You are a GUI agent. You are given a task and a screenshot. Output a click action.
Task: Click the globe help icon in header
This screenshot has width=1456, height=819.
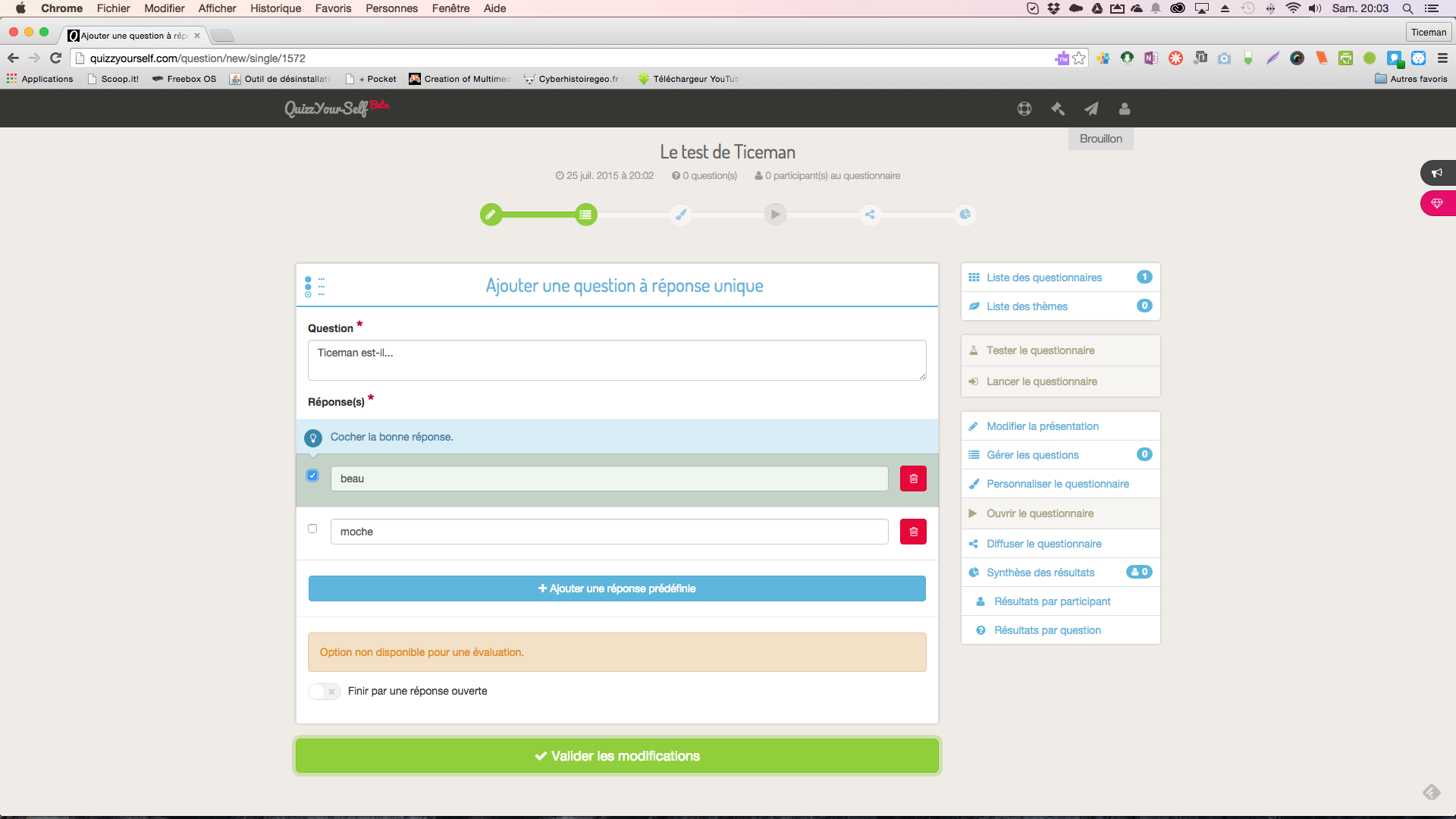(1025, 108)
